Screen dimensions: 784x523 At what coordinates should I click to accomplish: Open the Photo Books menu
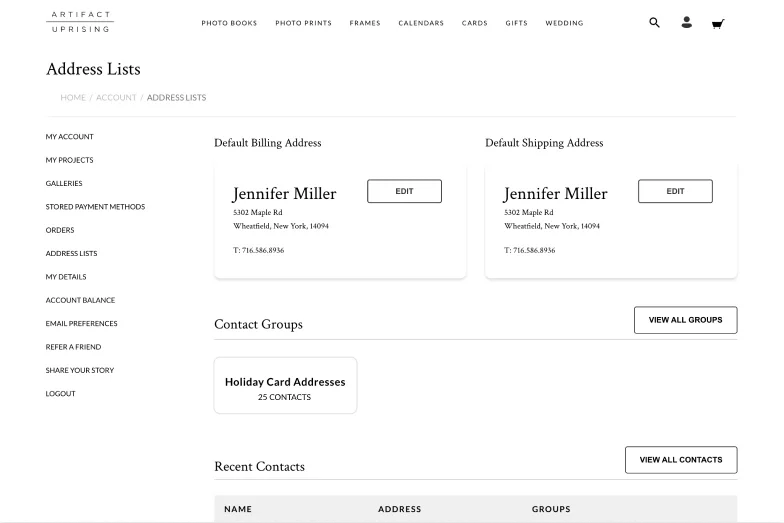(x=229, y=23)
